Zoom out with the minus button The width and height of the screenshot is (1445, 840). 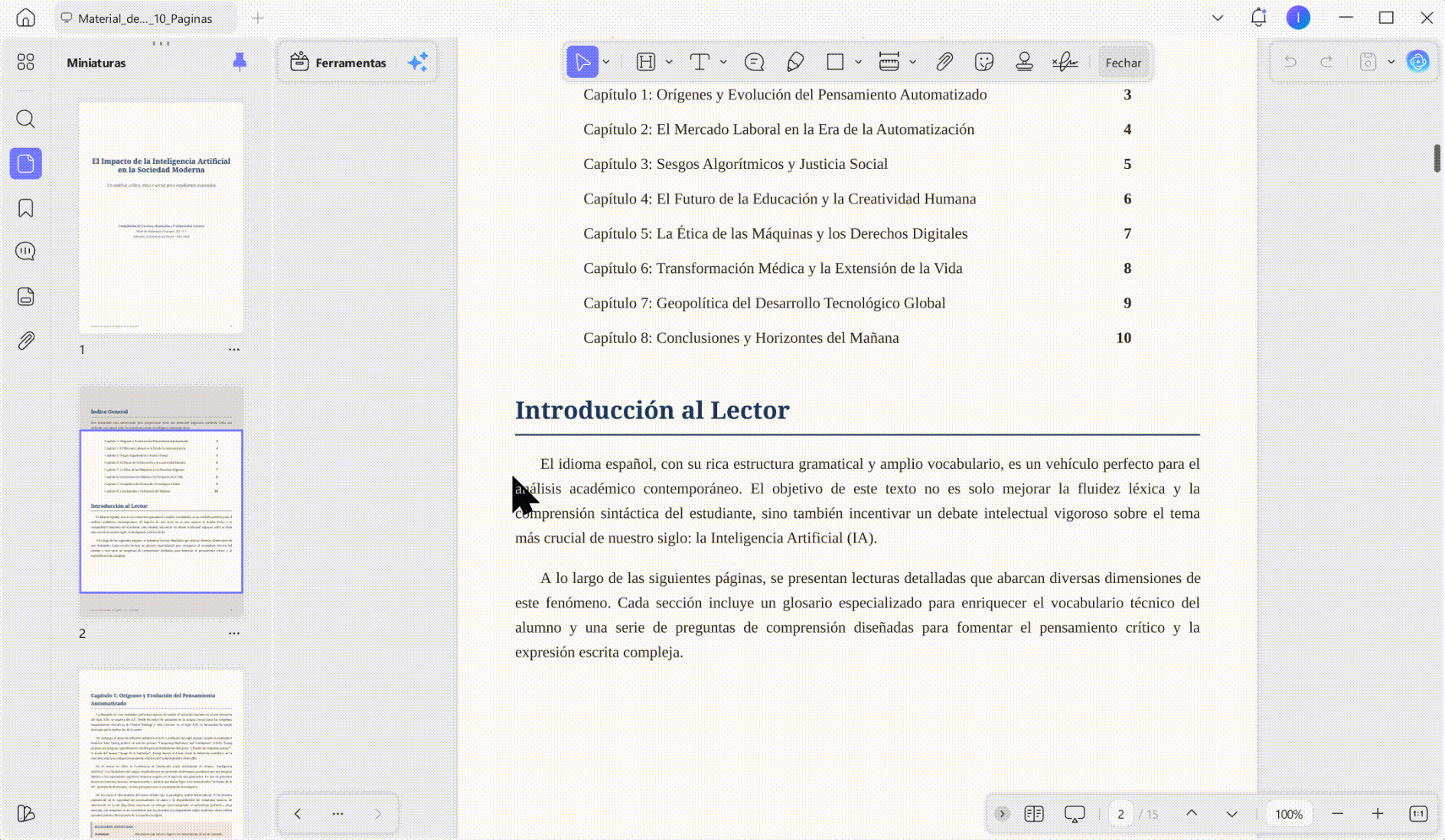click(x=1337, y=814)
